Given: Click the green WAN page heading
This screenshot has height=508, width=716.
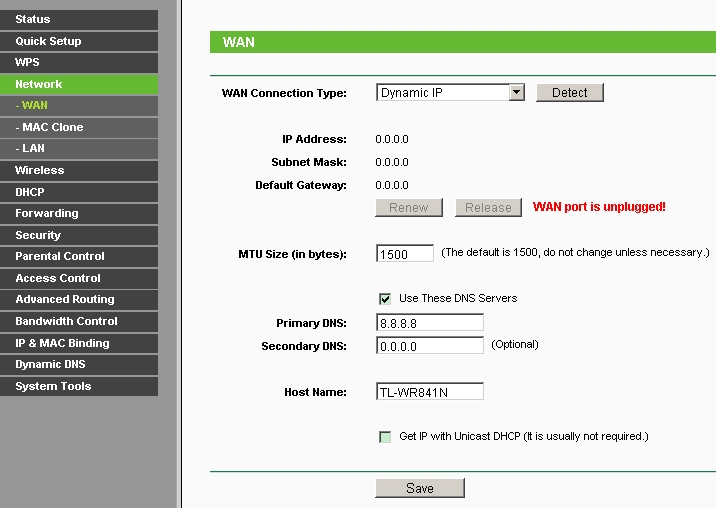Looking at the screenshot, I should point(463,42).
